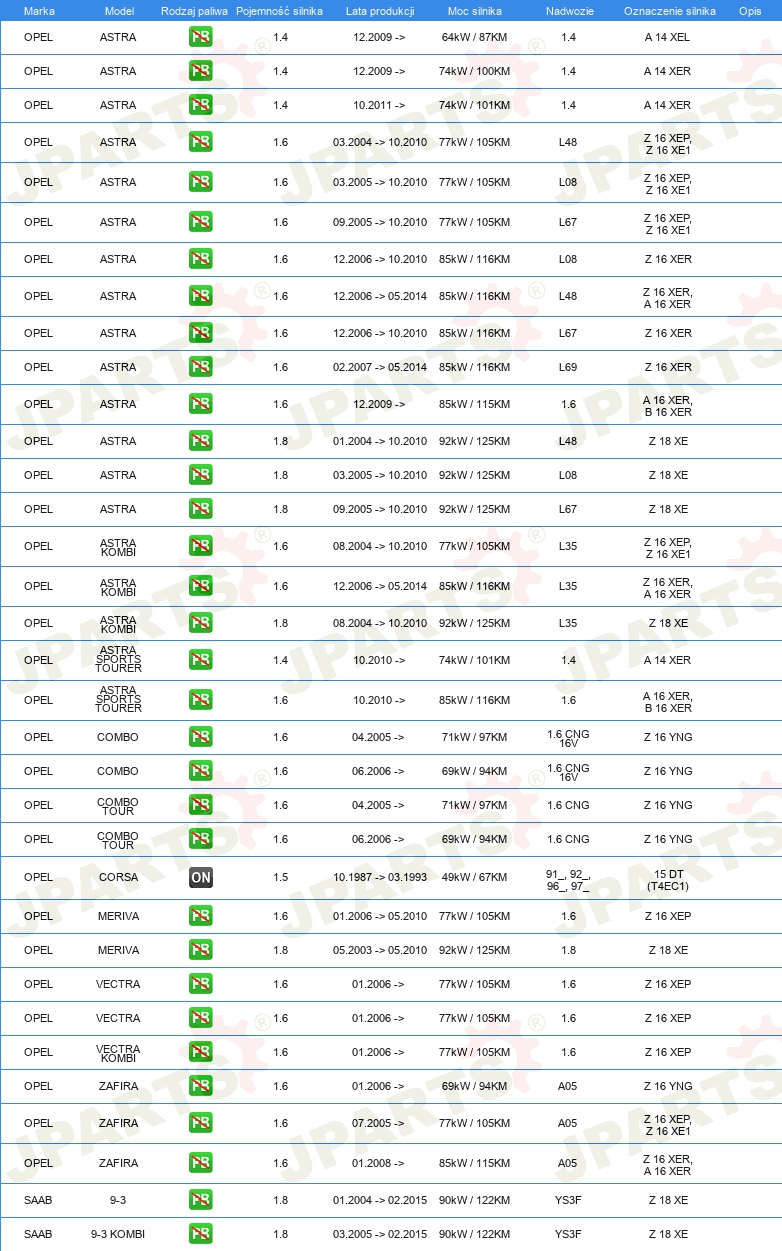Select the 05.2003 -> 05.2010 date cell
The width and height of the screenshot is (782, 1251).
380,950
